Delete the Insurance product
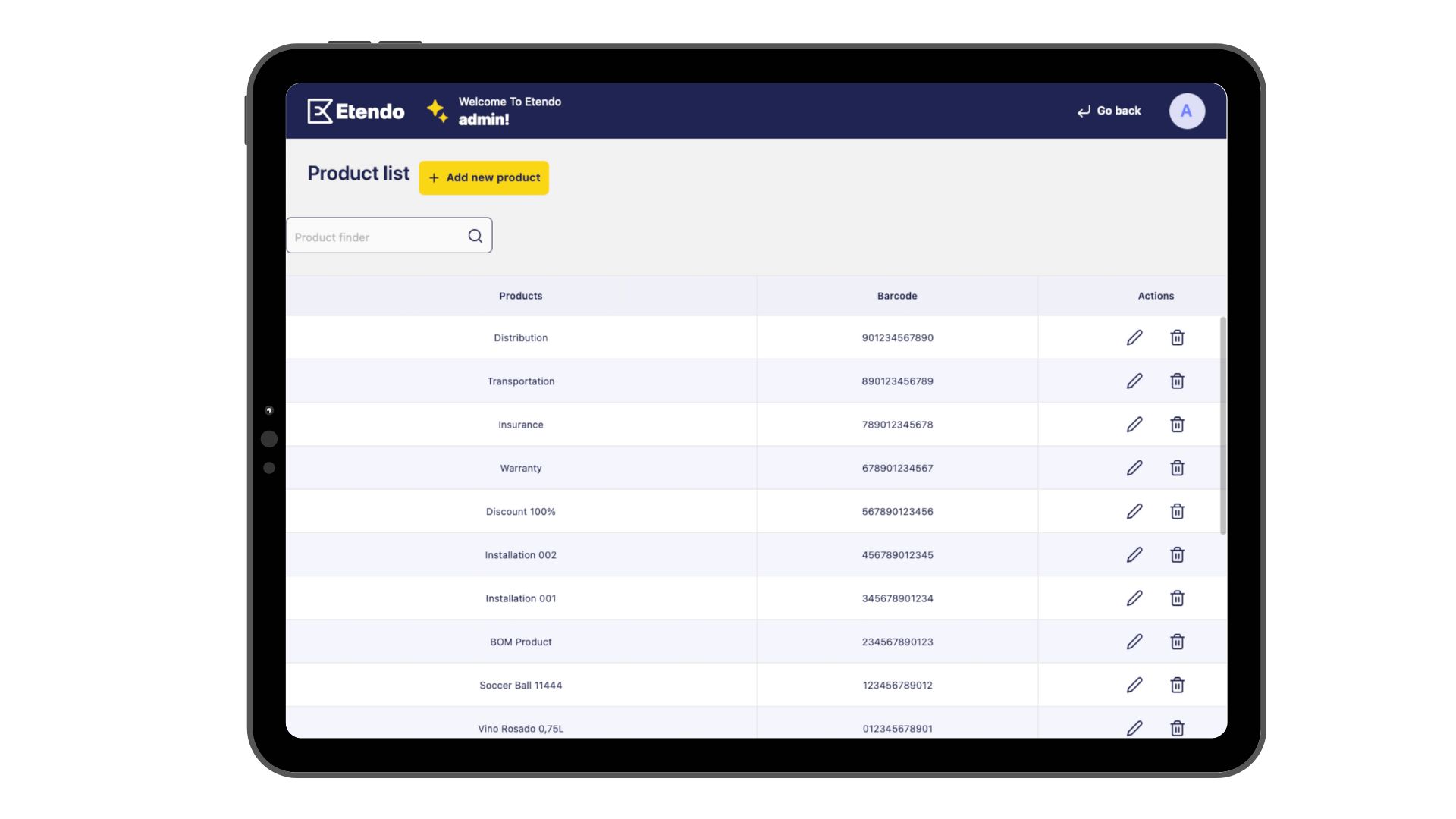 pyautogui.click(x=1177, y=425)
